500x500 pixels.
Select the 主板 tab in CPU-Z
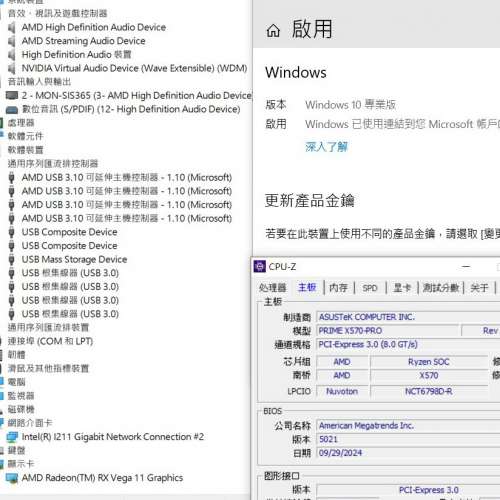[307, 287]
